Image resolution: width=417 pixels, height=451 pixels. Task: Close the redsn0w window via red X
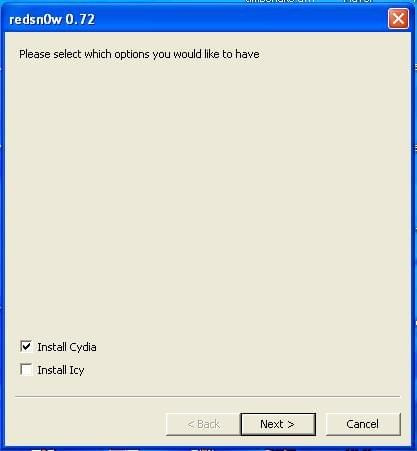[398, 19]
